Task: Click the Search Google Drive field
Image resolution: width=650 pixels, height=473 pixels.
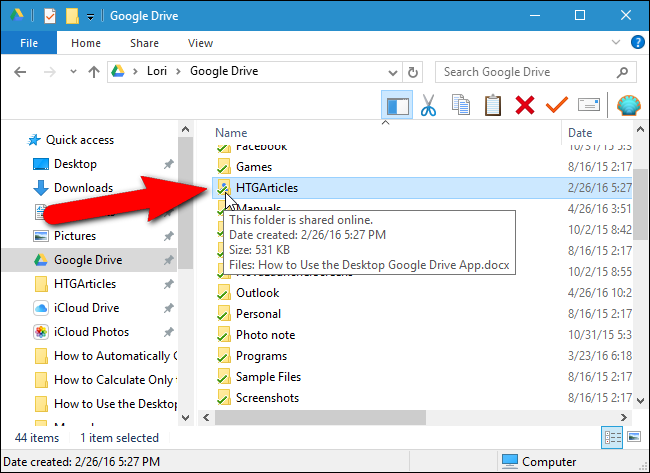Action: [535, 72]
